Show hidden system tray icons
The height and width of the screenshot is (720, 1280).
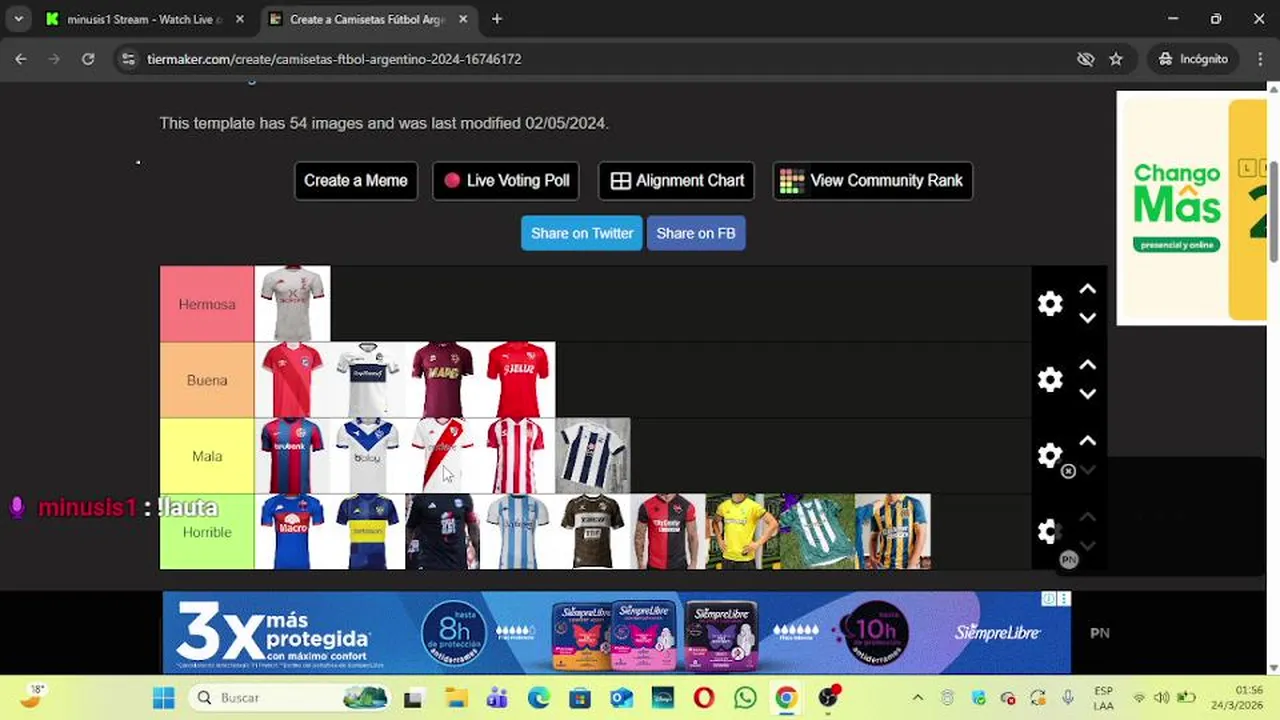918,698
